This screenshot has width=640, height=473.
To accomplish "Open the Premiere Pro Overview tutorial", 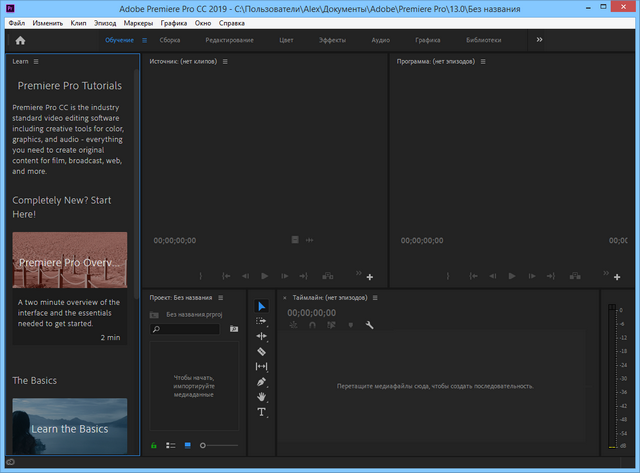I will click(x=70, y=263).
